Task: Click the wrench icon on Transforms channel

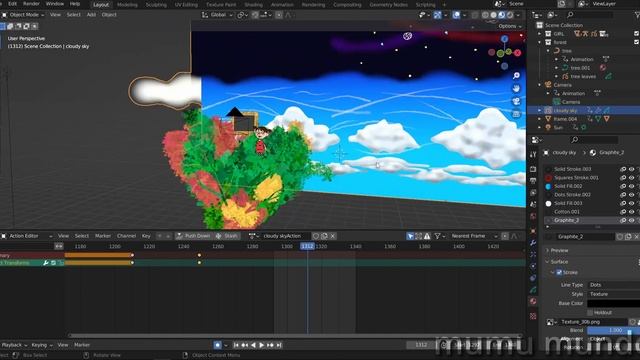Action: pyautogui.click(x=46, y=263)
